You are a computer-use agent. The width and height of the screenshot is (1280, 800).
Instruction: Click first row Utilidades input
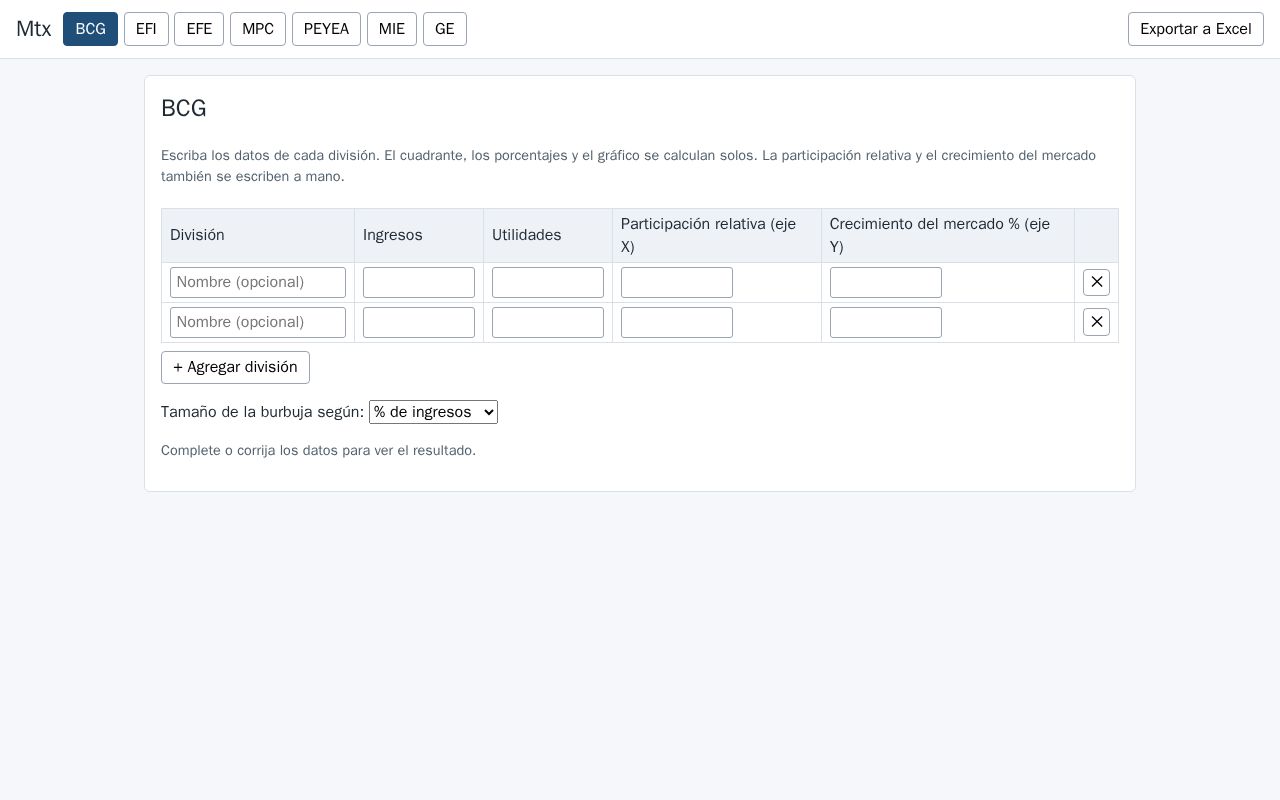pos(548,282)
